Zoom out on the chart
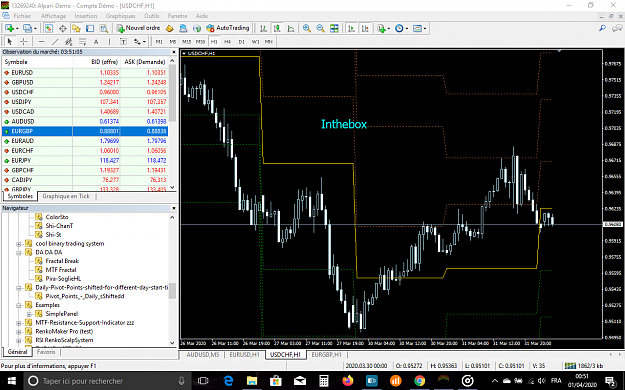Image resolution: width=625 pixels, height=390 pixels. (x=320, y=28)
